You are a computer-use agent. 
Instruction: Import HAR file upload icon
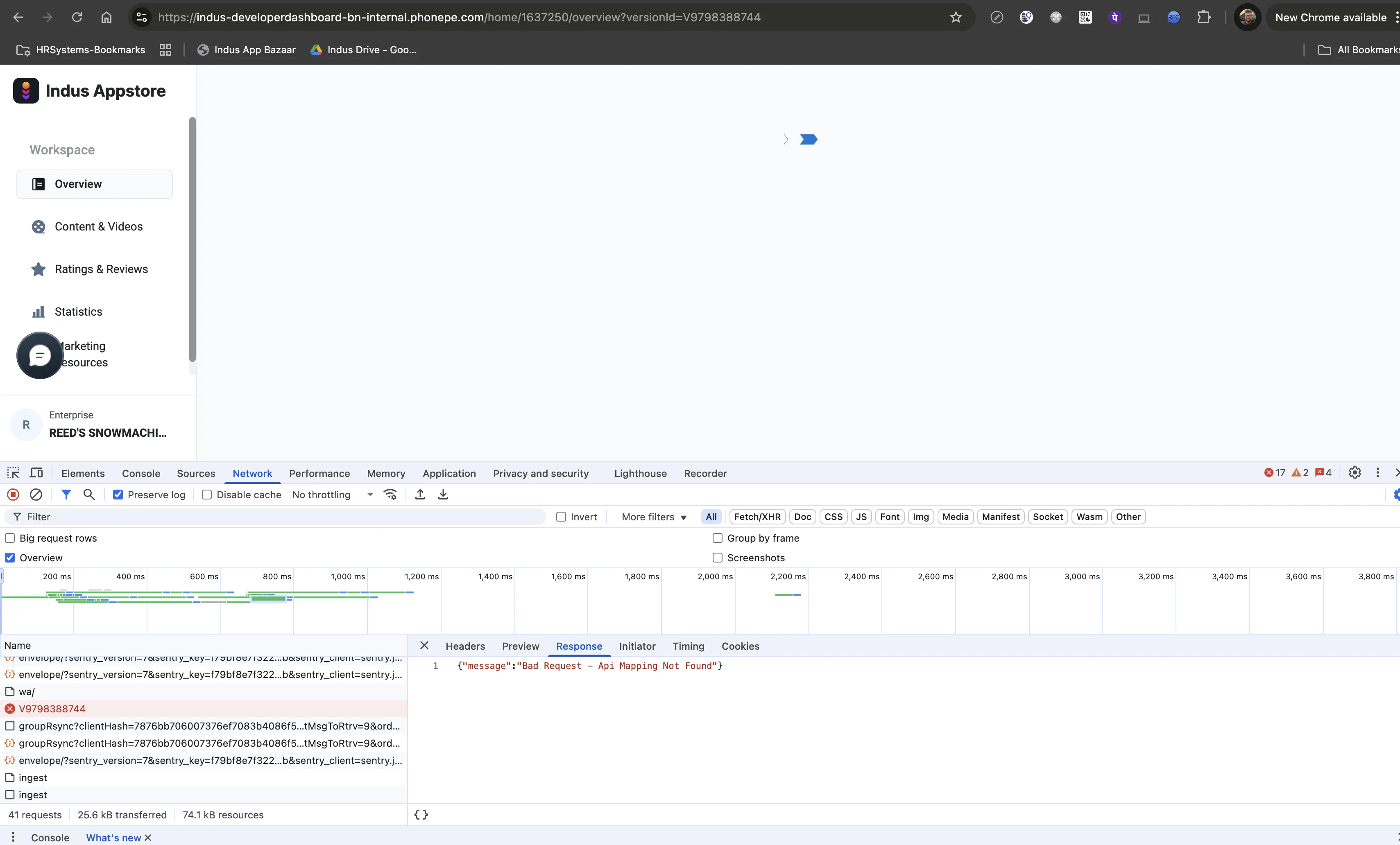(420, 495)
